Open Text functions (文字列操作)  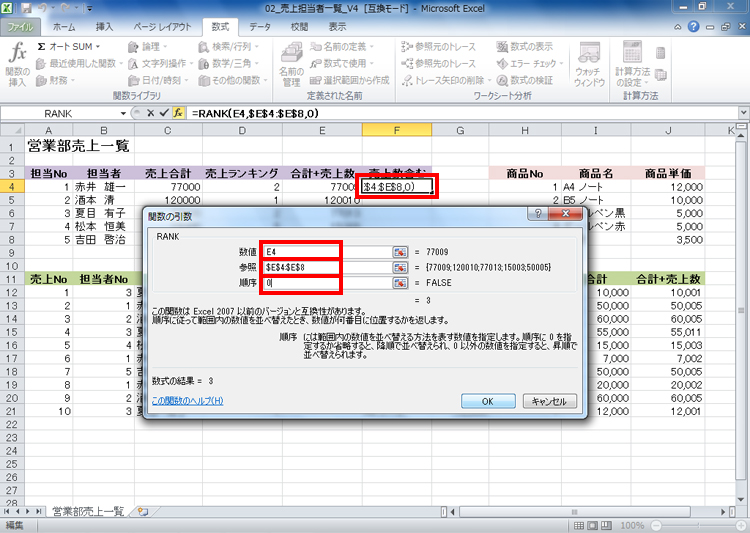click(160, 64)
